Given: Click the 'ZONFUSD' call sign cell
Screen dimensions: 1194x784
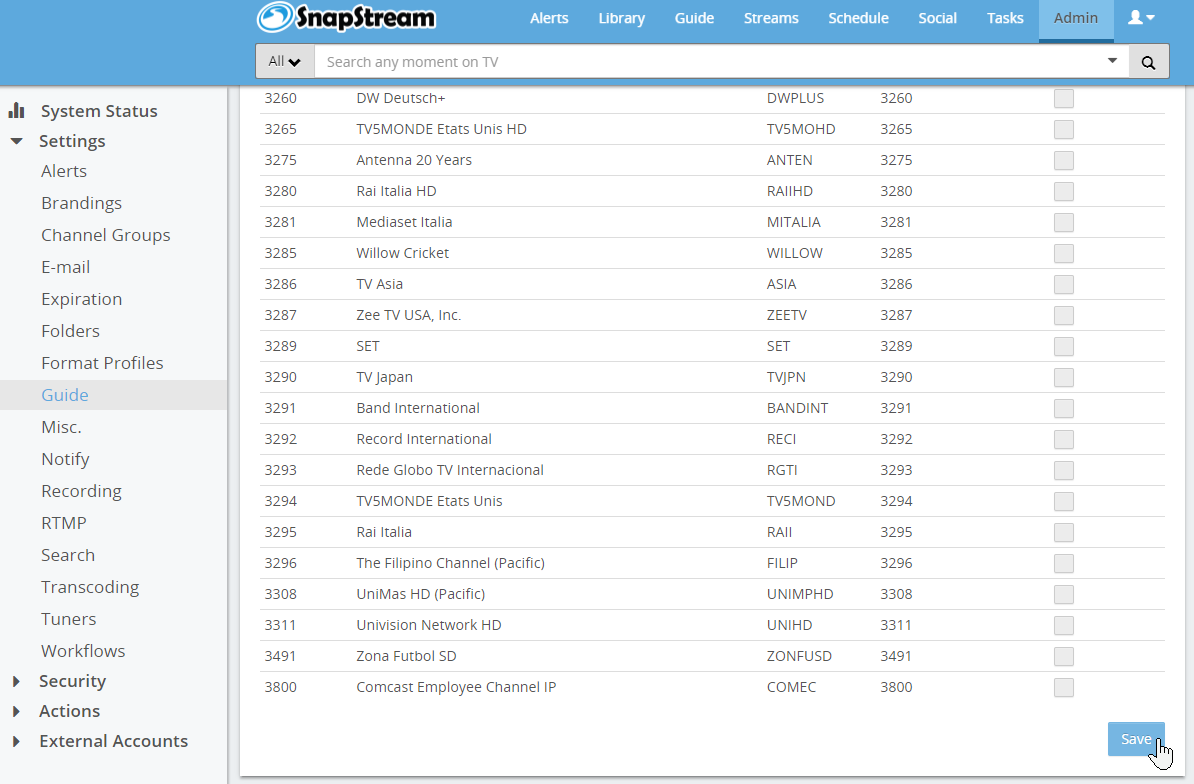Looking at the screenshot, I should (799, 656).
